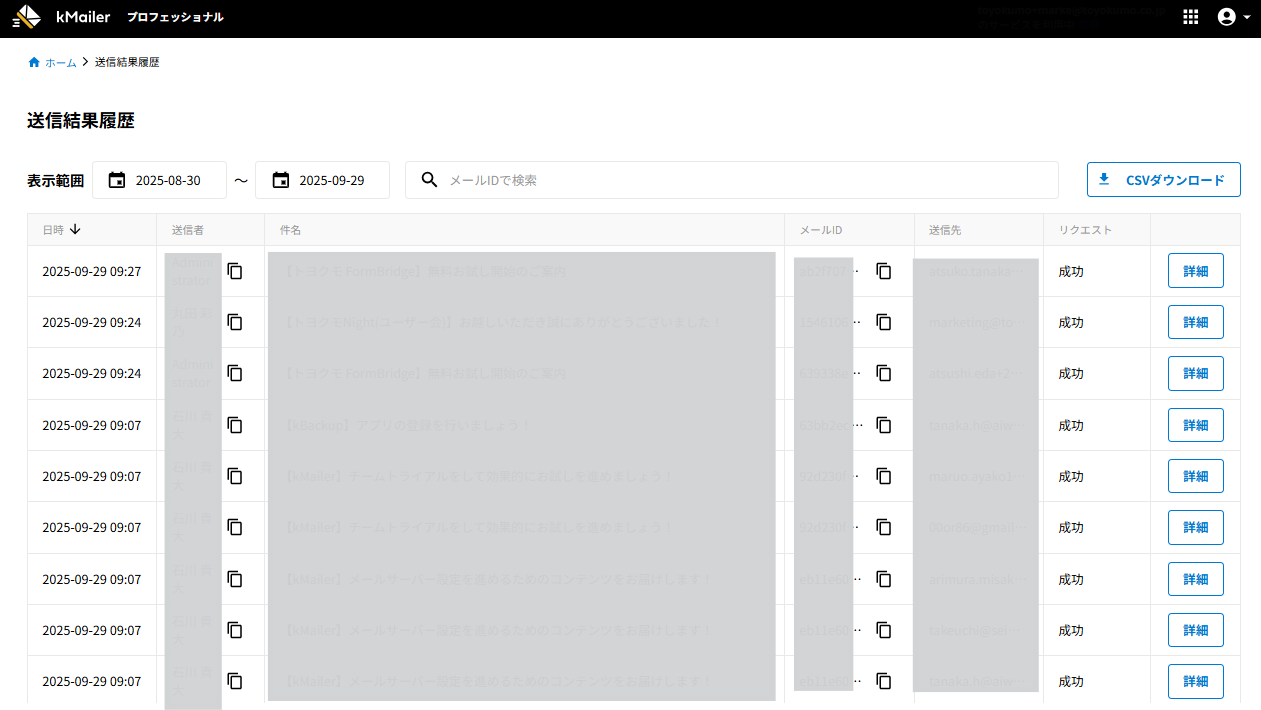Click the kMailer logo icon
This screenshot has height=710, width=1261.
point(27,17)
